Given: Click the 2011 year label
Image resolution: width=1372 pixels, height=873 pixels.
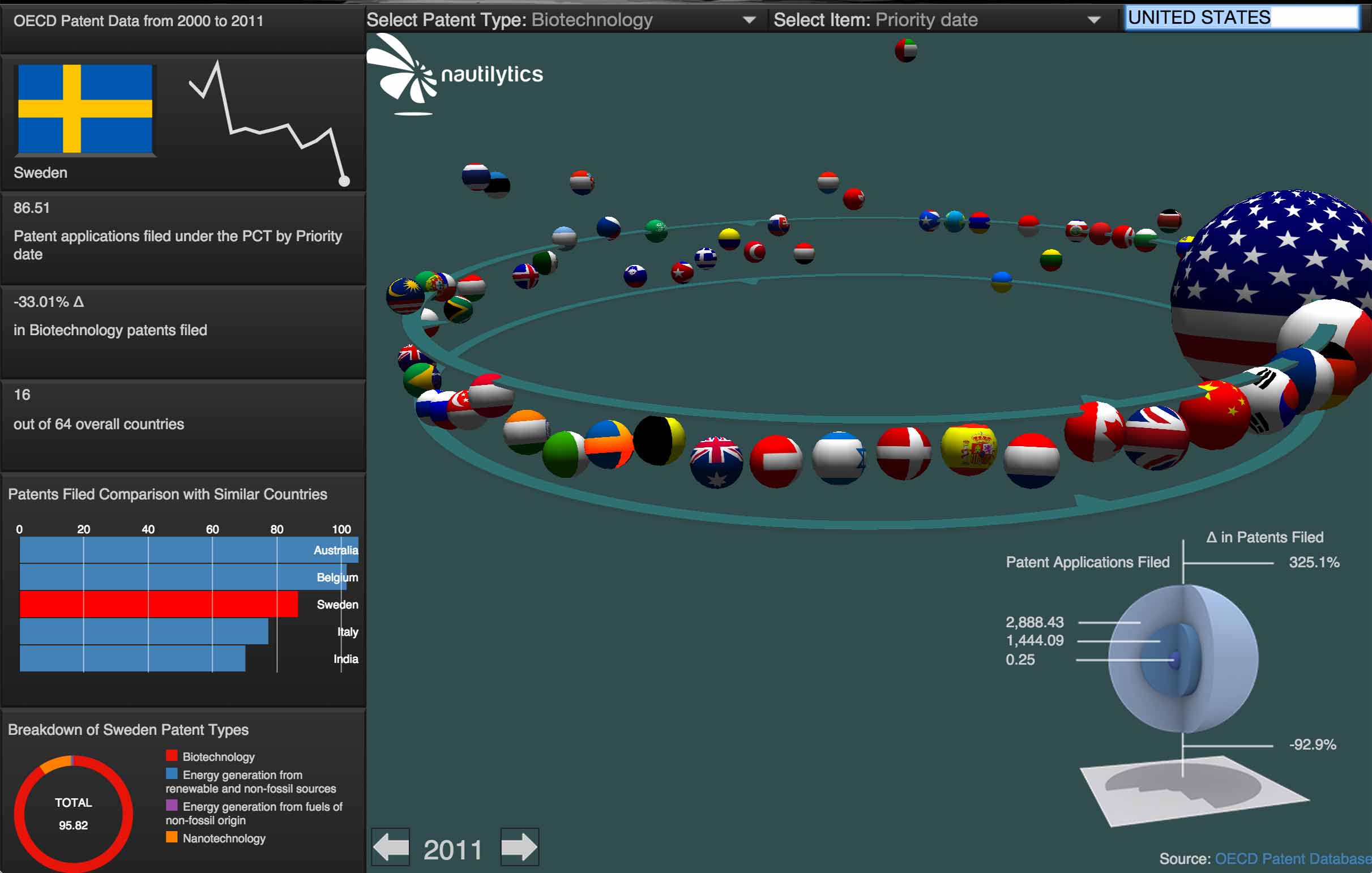Looking at the screenshot, I should pos(453,850).
